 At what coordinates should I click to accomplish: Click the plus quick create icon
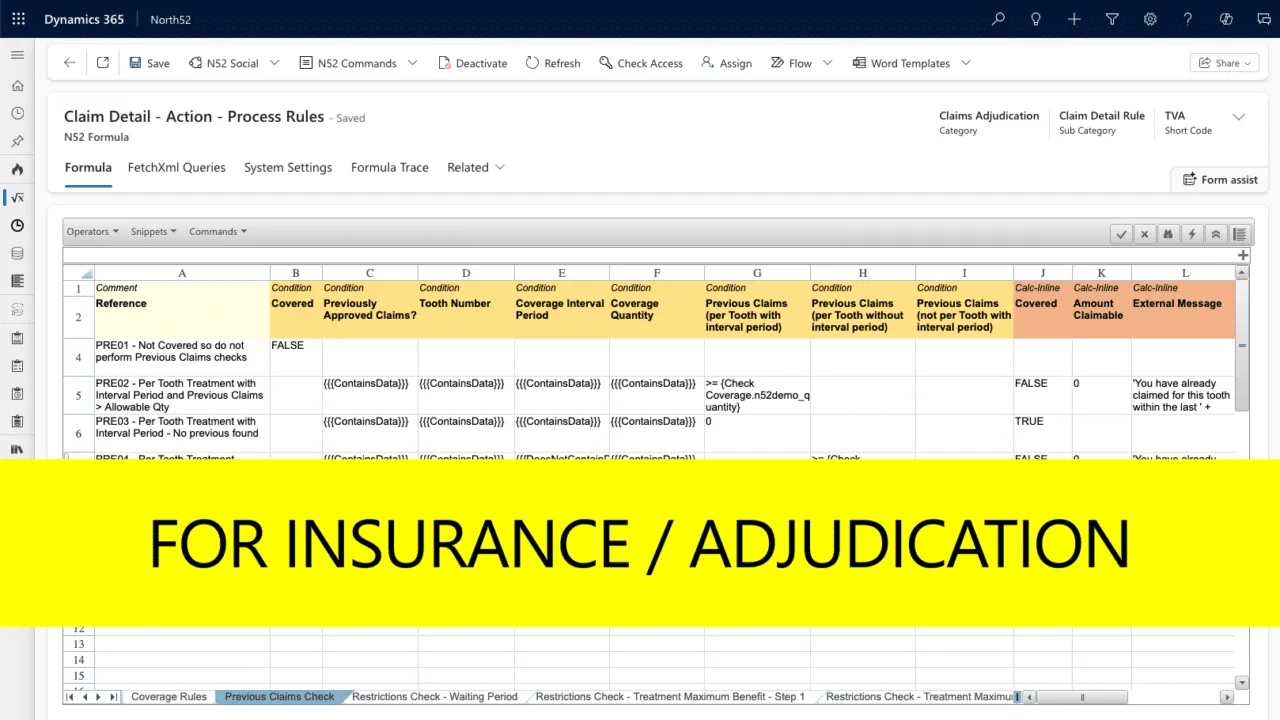(1074, 19)
